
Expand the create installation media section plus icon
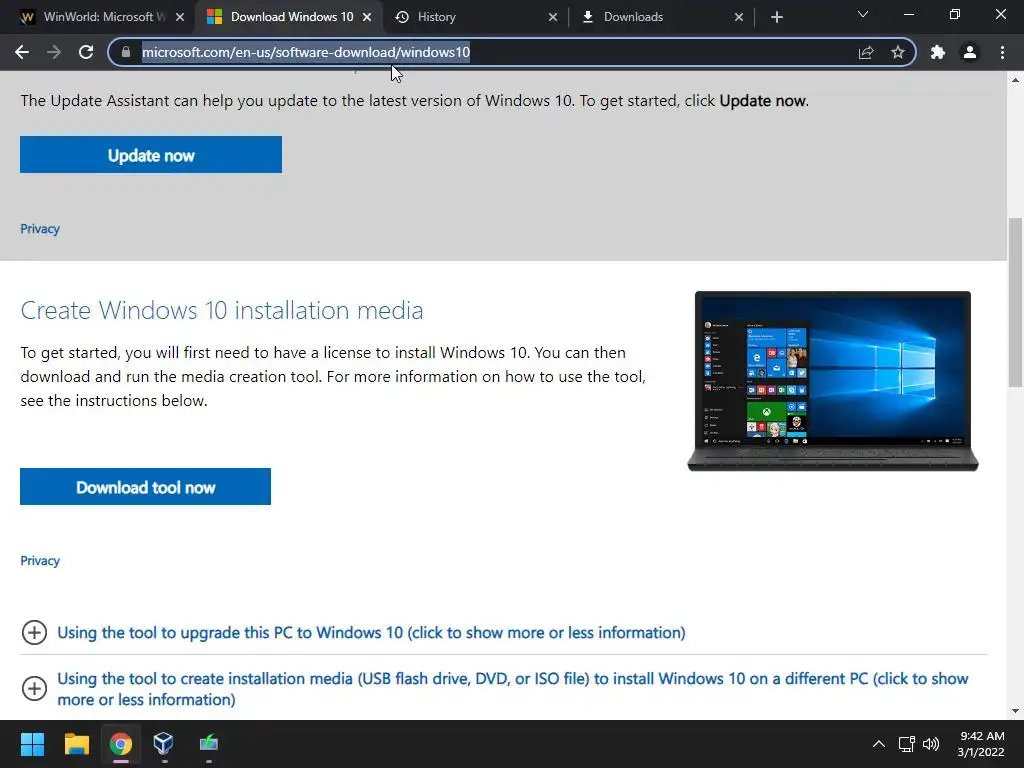point(34,688)
